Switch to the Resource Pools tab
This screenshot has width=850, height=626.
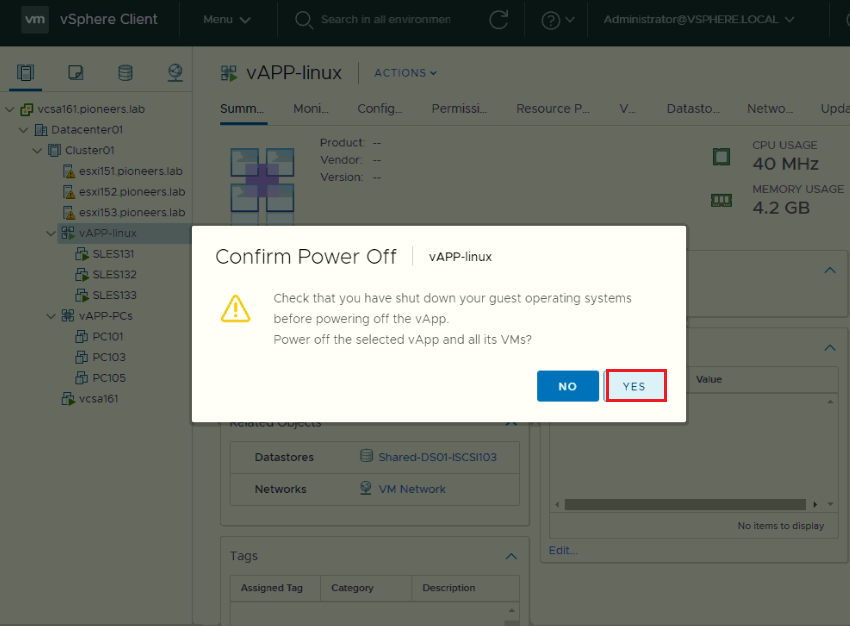[552, 109]
